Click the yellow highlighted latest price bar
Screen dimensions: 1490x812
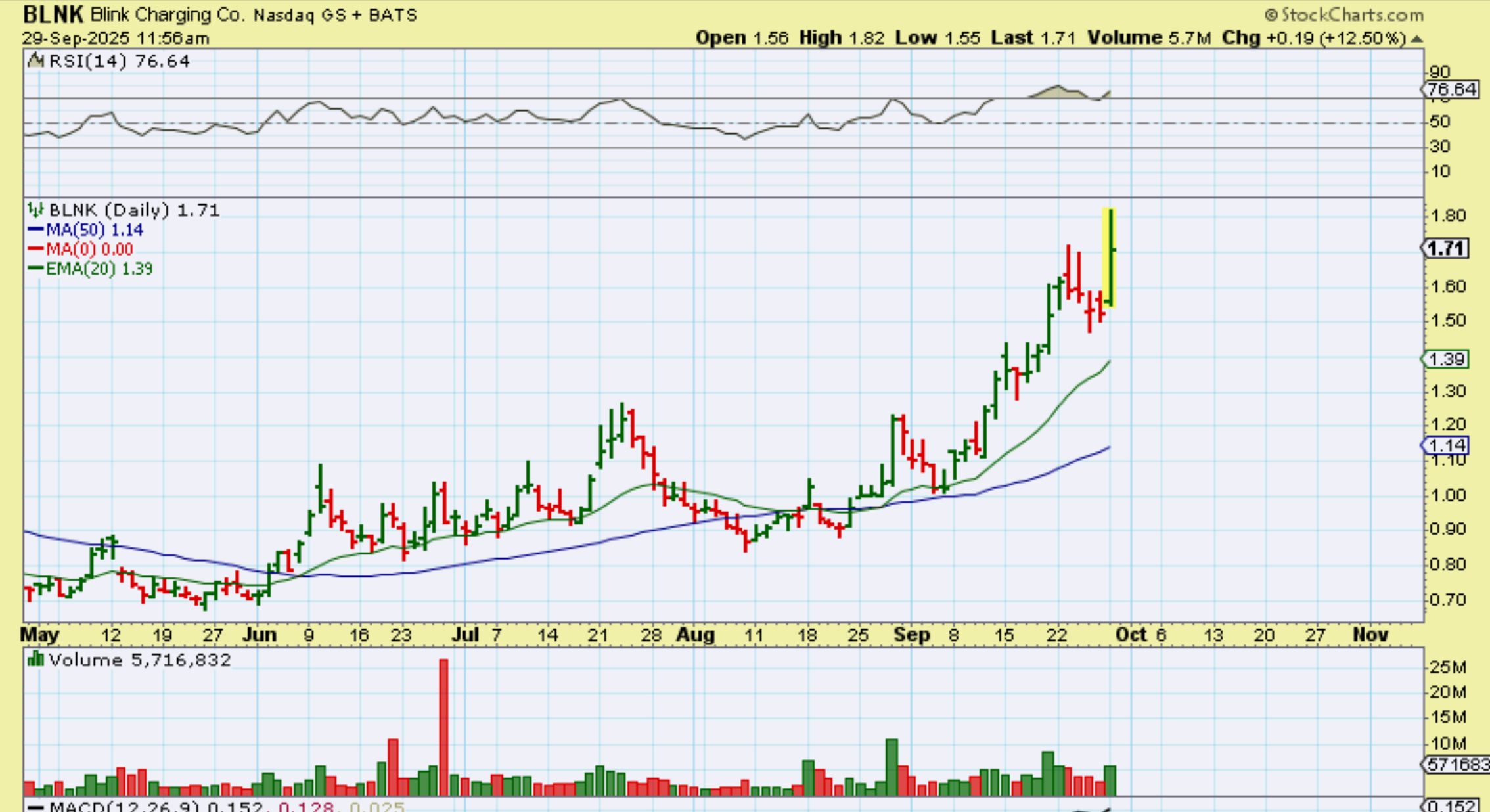click(1109, 257)
